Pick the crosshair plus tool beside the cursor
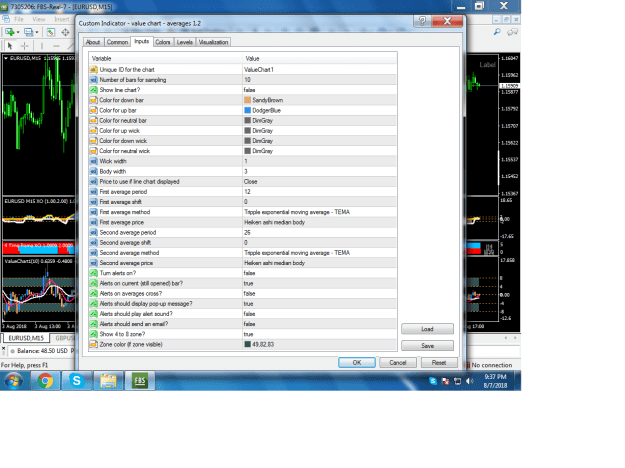Screen dimensions: 625x468 click(x=25, y=46)
